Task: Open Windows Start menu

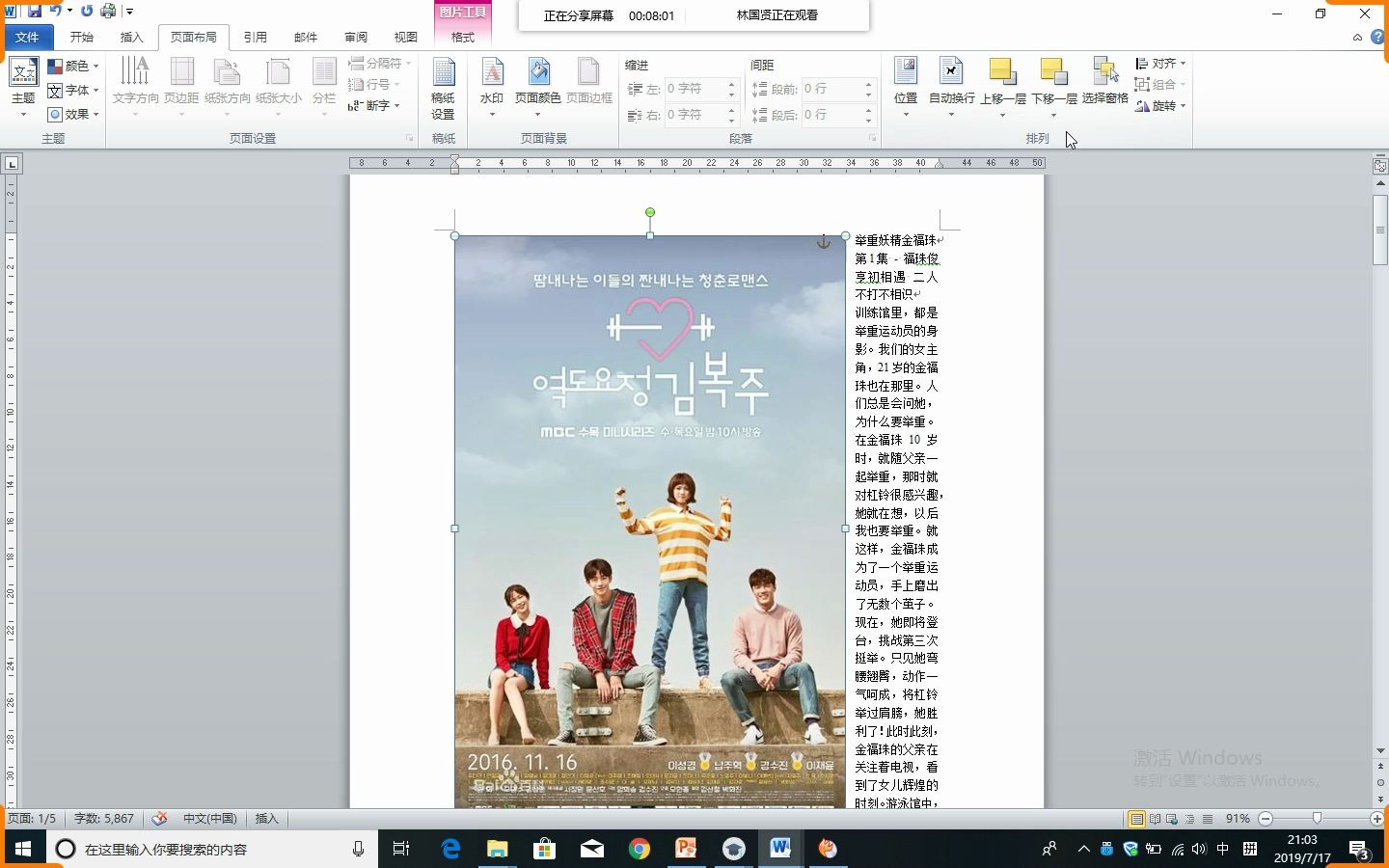Action: pos(23,849)
